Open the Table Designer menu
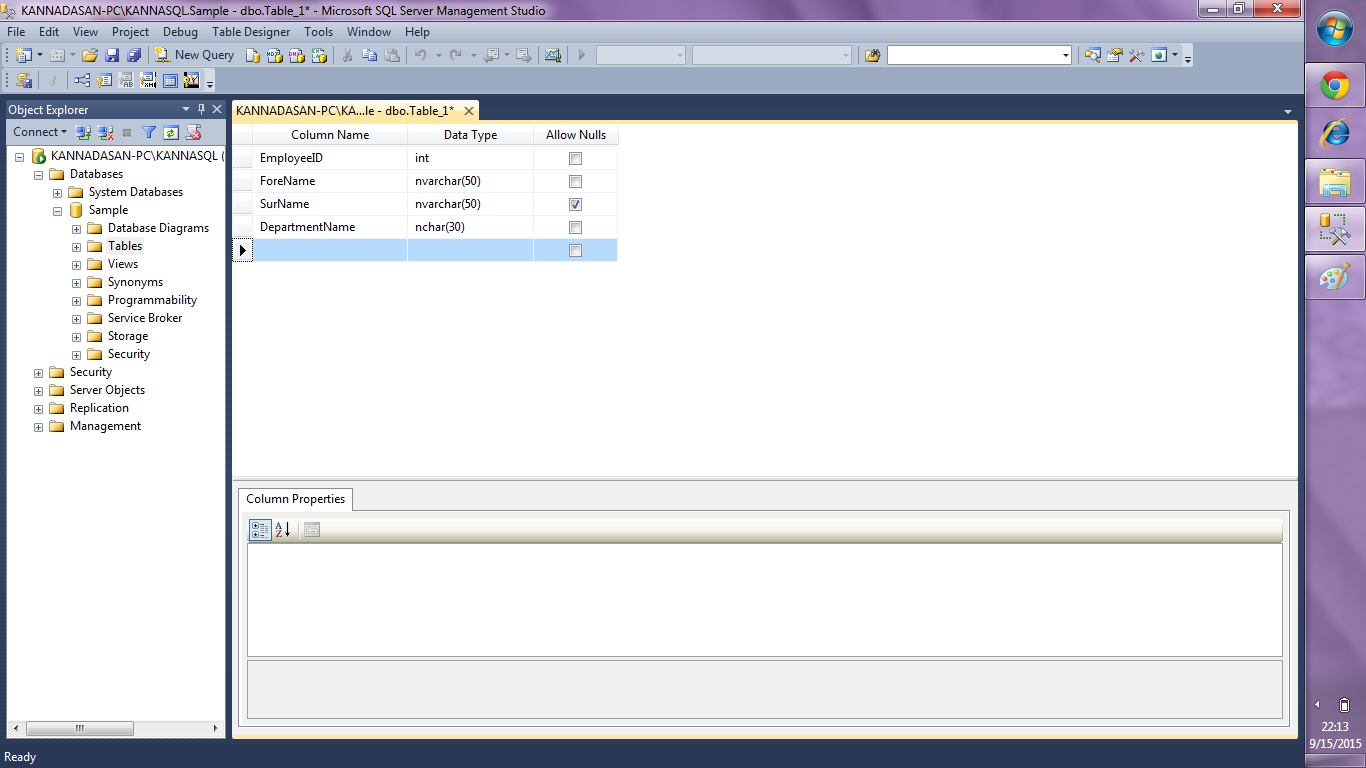 pos(251,32)
